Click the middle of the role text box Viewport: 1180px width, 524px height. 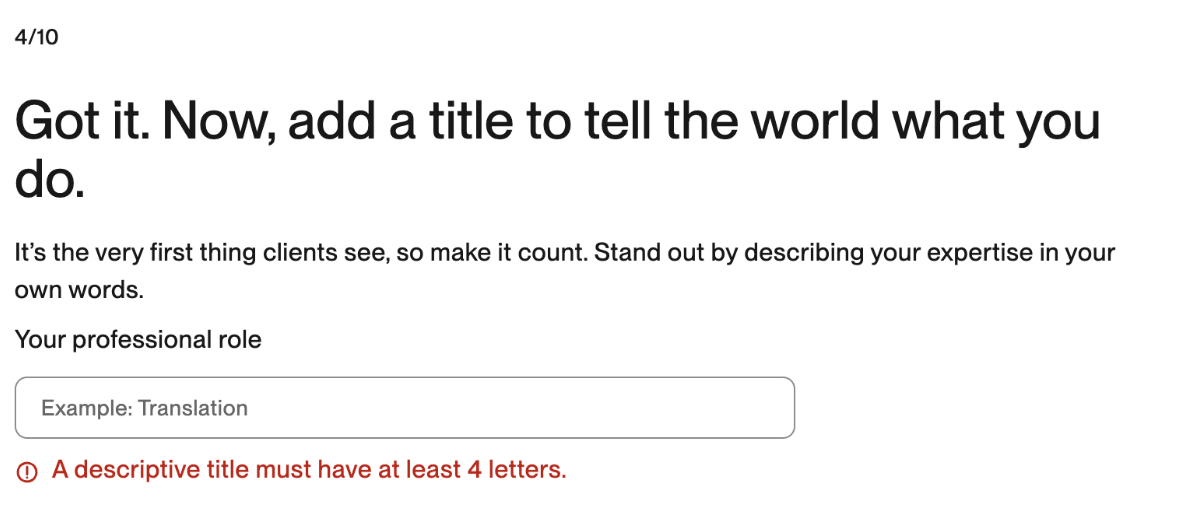[x=405, y=407]
